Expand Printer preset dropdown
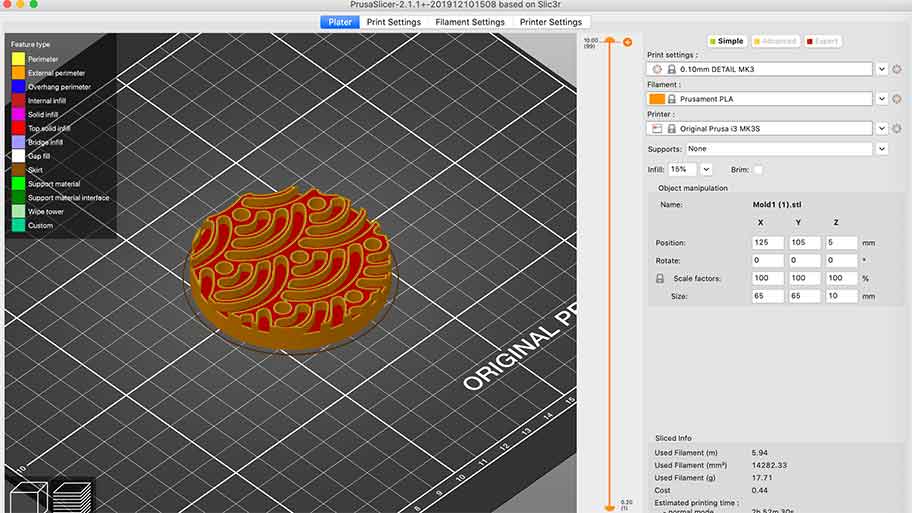 point(882,129)
